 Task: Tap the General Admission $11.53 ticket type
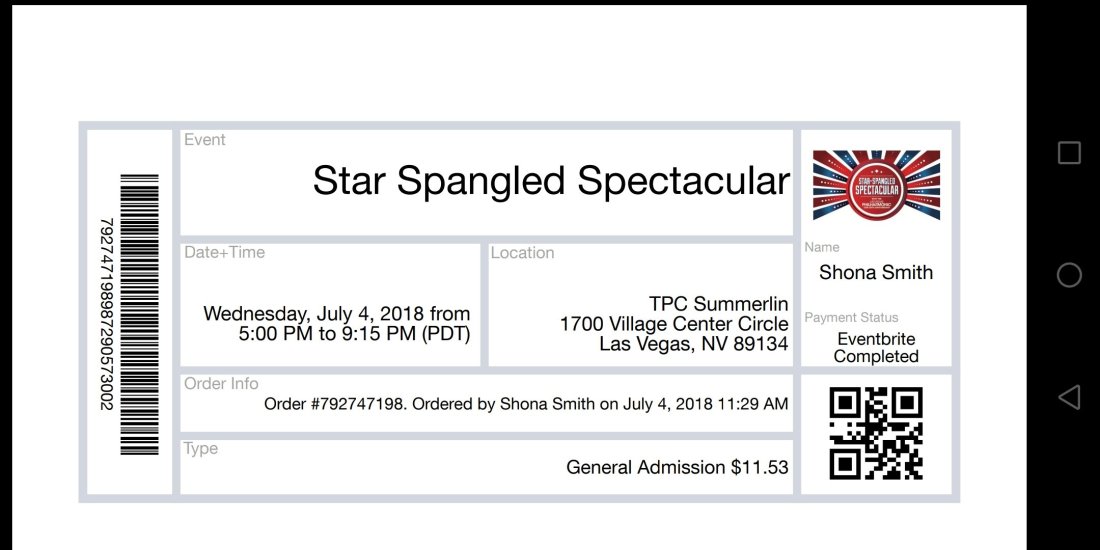click(677, 467)
